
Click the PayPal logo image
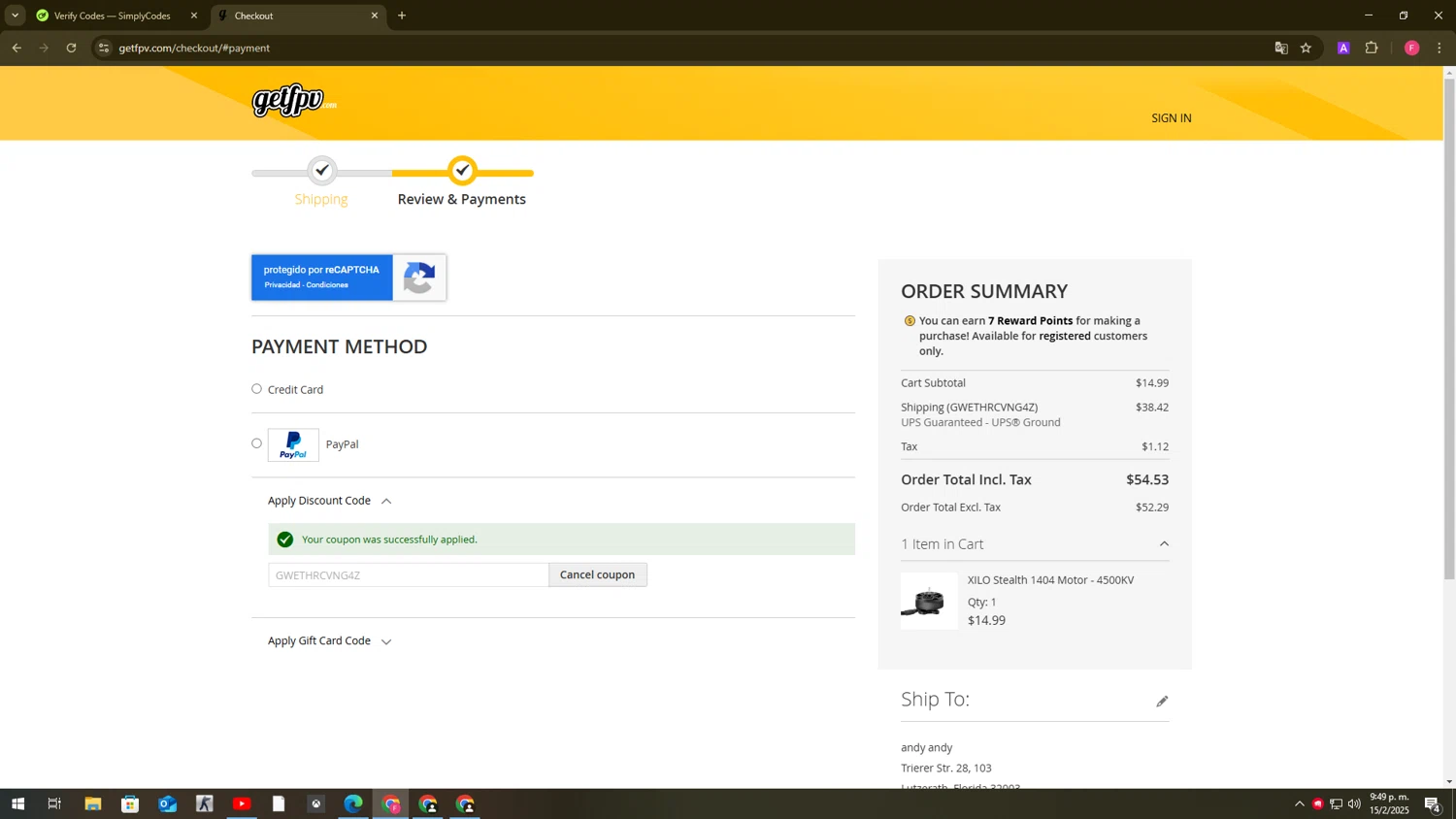293,444
